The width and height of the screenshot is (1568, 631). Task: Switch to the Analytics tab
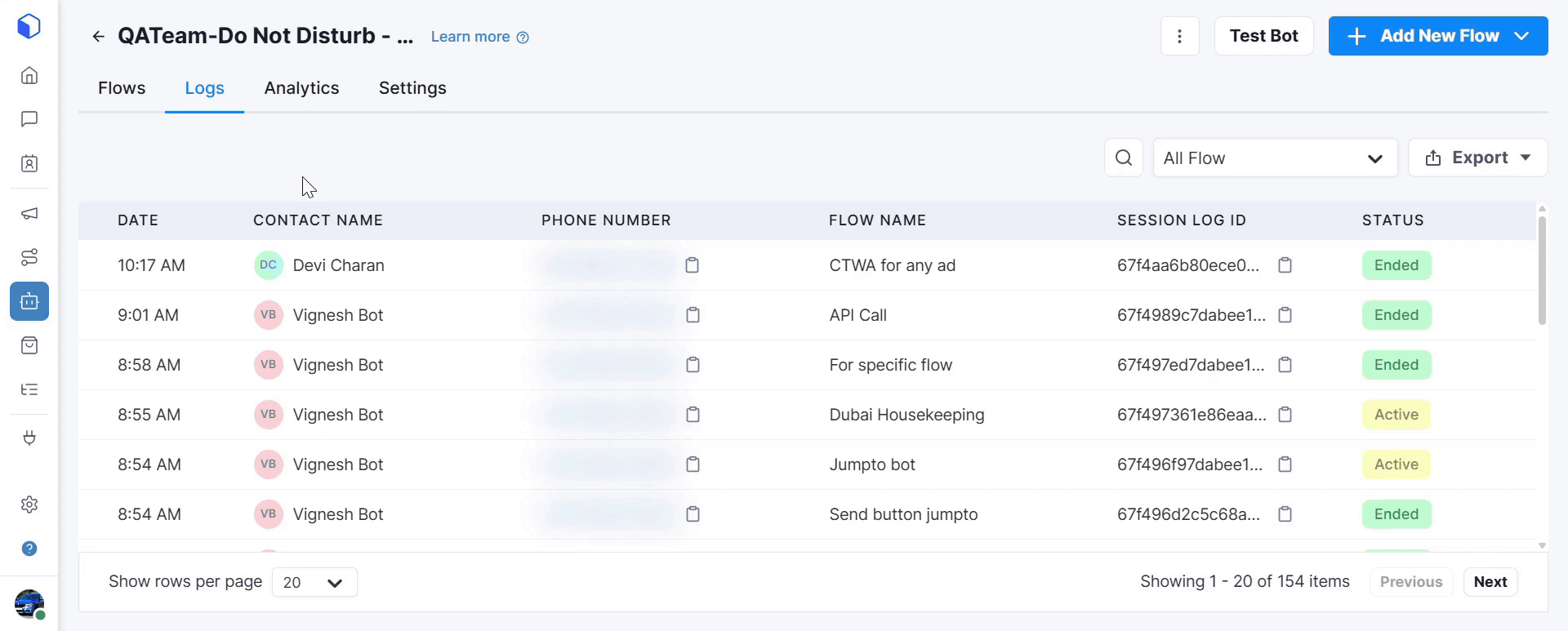tap(301, 88)
